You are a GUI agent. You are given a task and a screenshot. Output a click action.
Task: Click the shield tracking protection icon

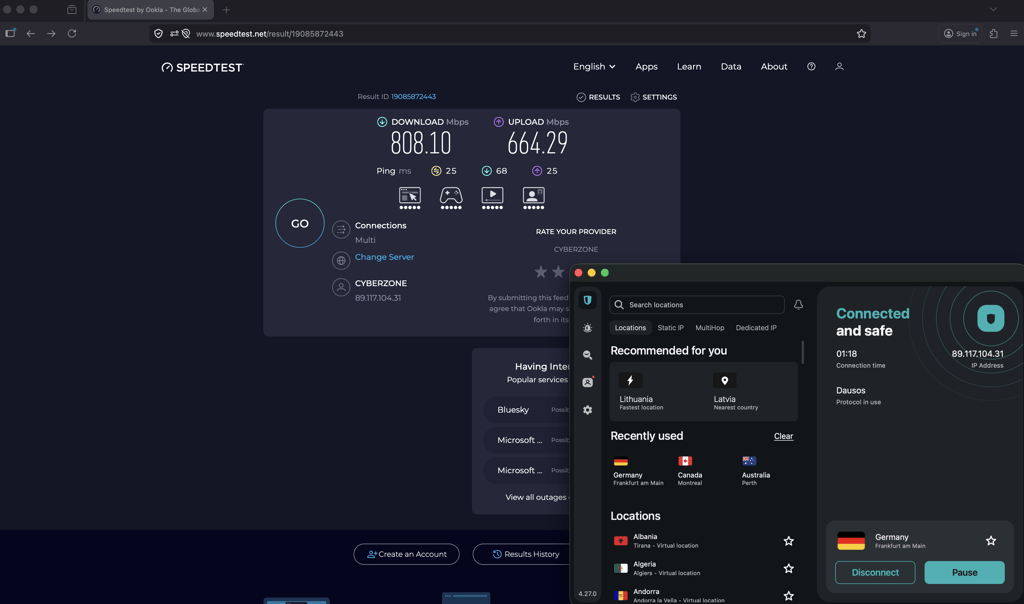click(158, 33)
